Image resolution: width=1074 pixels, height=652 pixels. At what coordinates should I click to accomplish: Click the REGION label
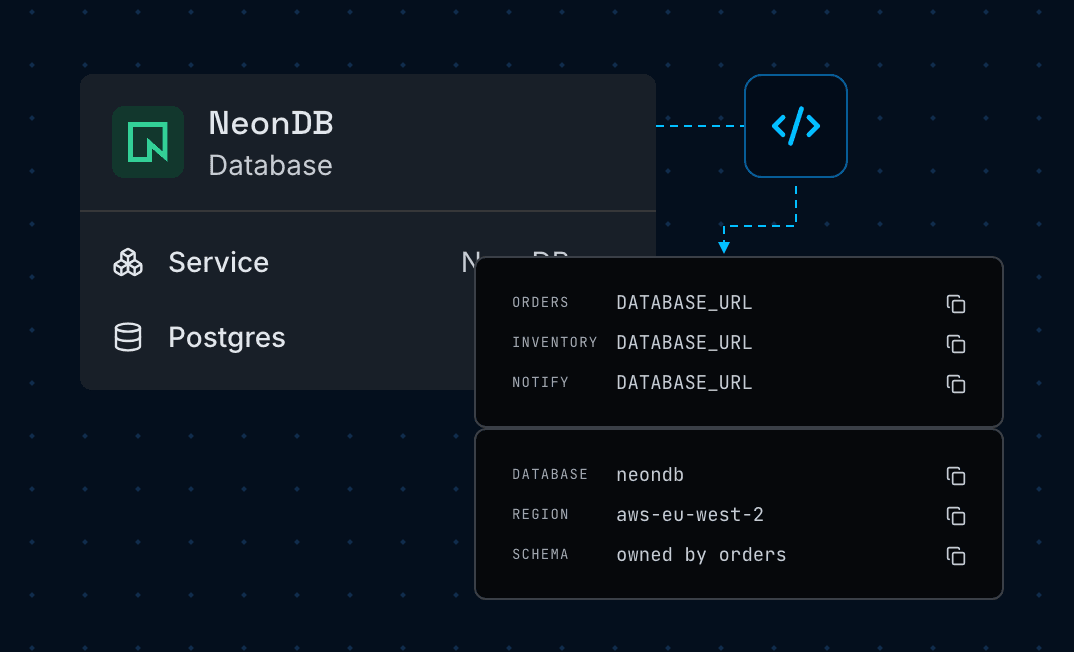[x=540, y=514]
